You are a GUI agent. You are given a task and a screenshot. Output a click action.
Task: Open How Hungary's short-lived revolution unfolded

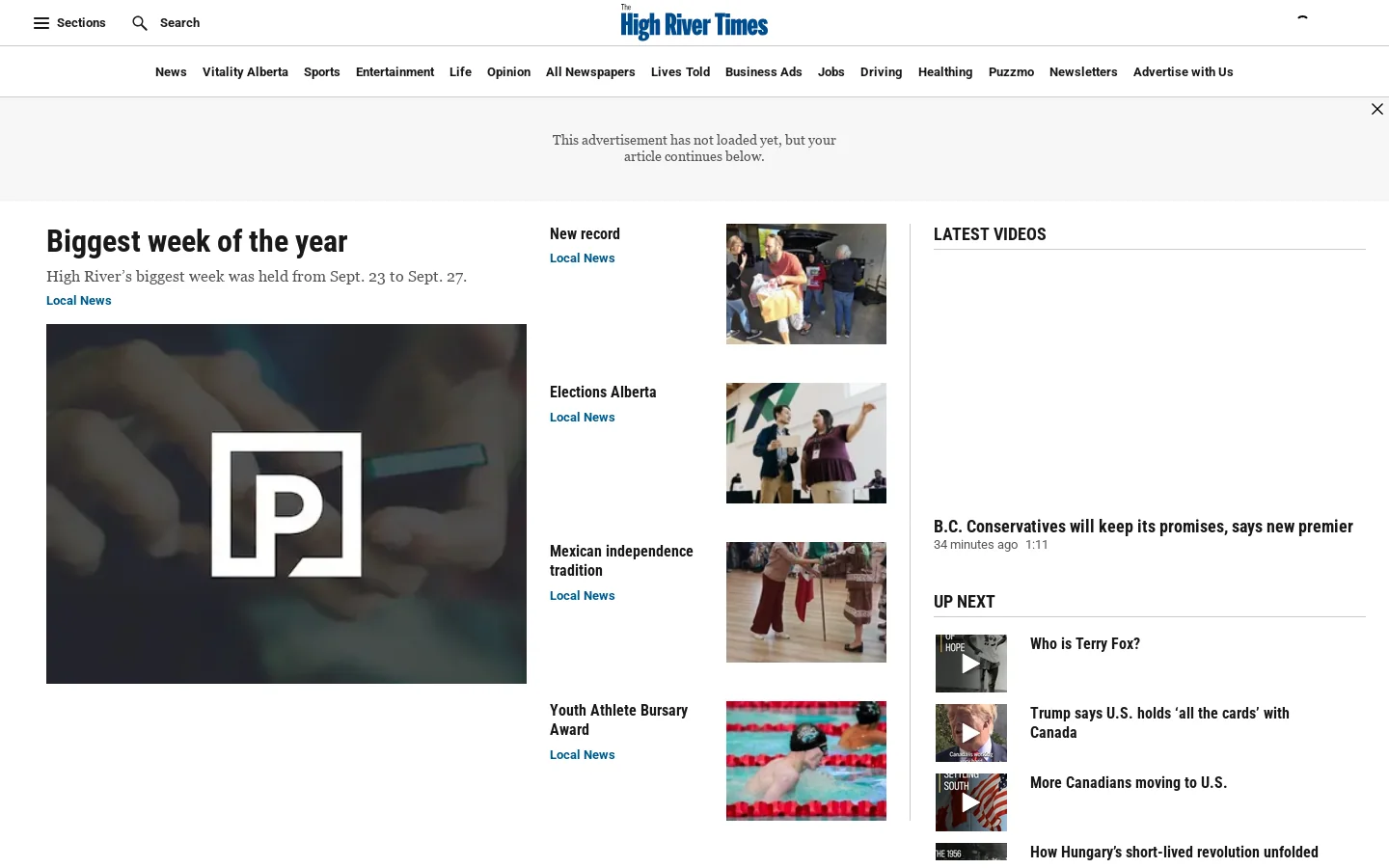tap(1174, 853)
